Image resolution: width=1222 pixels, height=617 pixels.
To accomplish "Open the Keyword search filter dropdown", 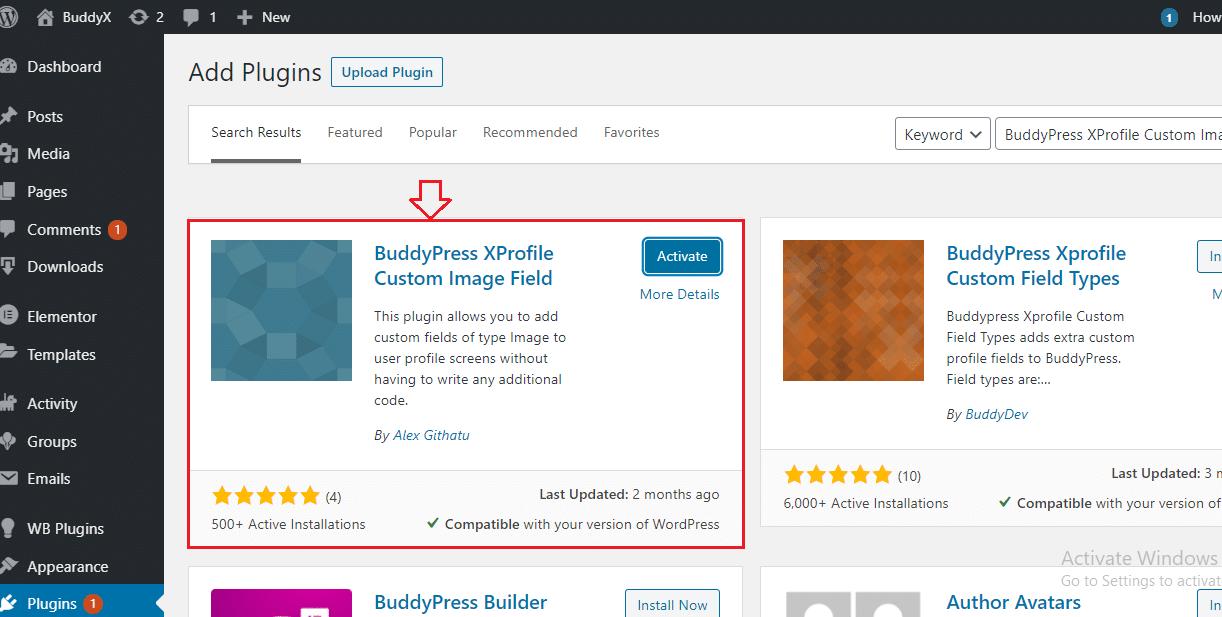I will 941,133.
